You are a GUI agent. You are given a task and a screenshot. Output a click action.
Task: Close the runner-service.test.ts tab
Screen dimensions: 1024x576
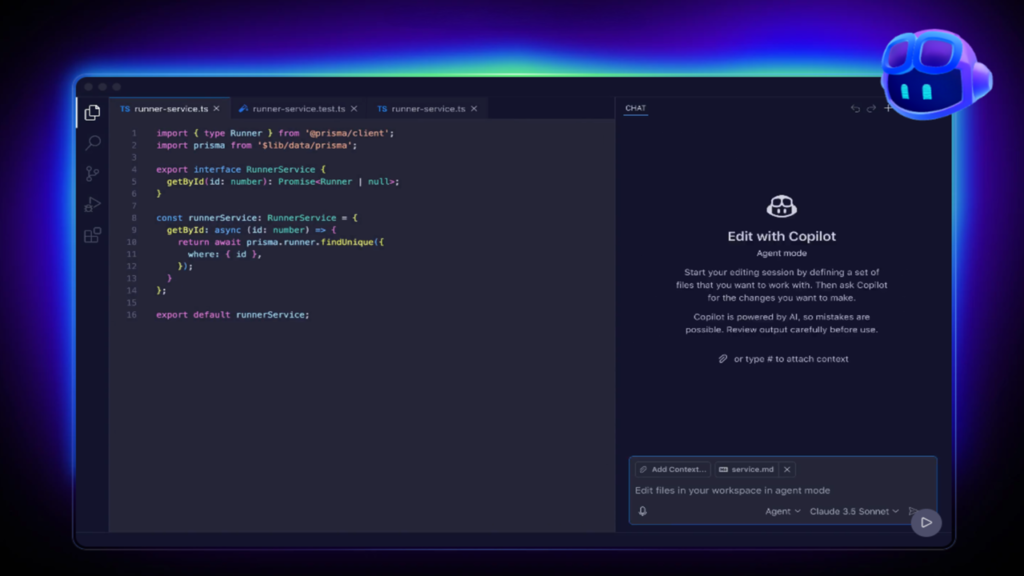click(x=356, y=108)
